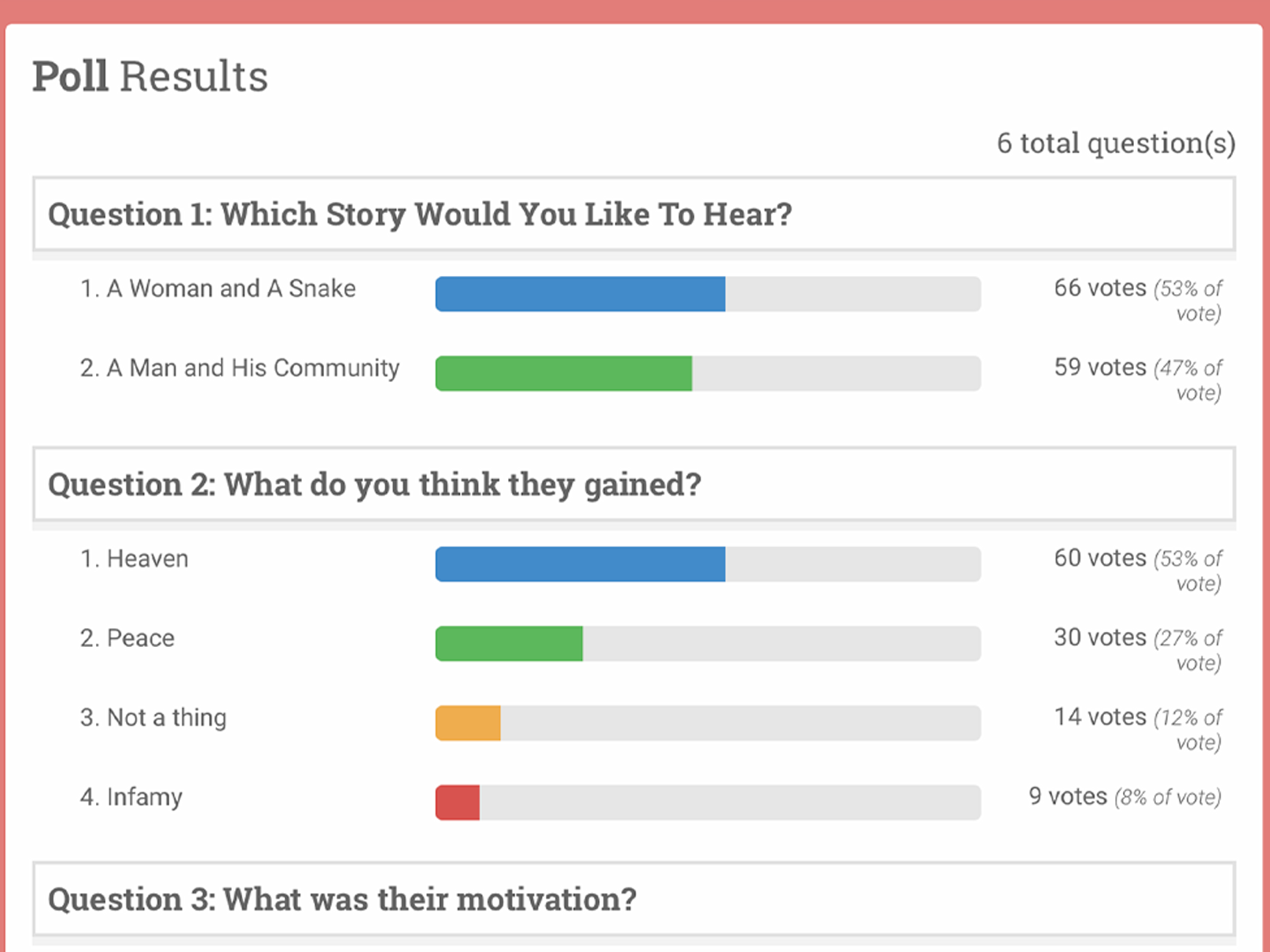Click the blue bar for A Woman and A Snake
1270x952 pixels.
pos(580,294)
